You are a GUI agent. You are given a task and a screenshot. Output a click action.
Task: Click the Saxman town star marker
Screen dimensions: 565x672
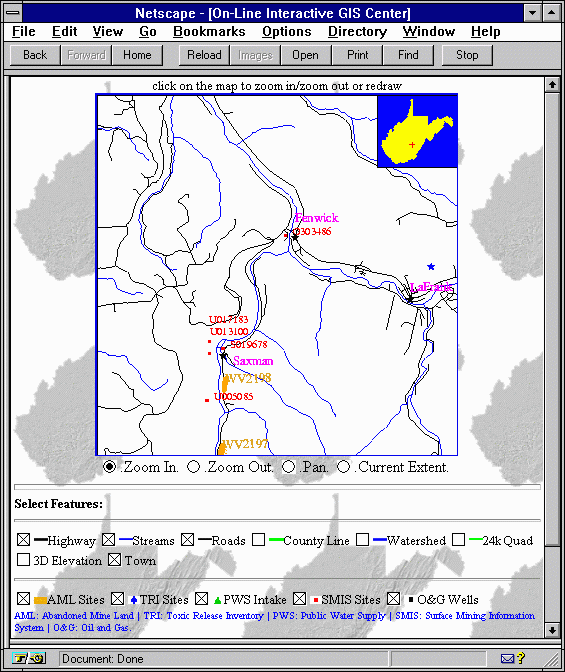223,355
